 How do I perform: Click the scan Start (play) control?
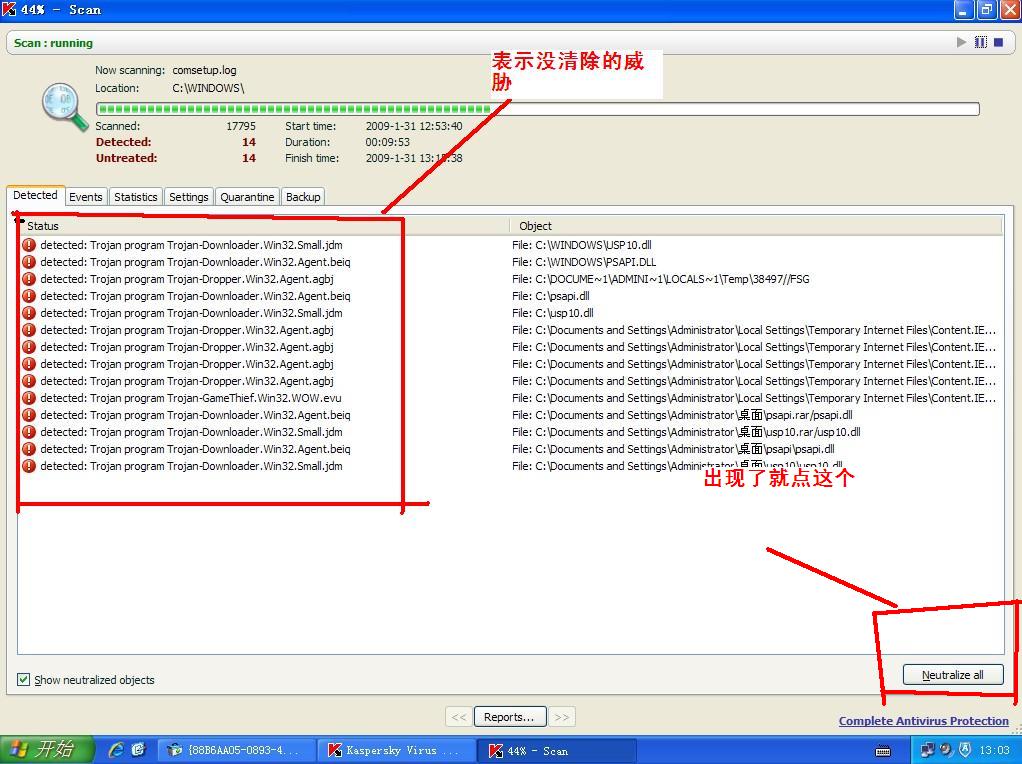pos(961,42)
